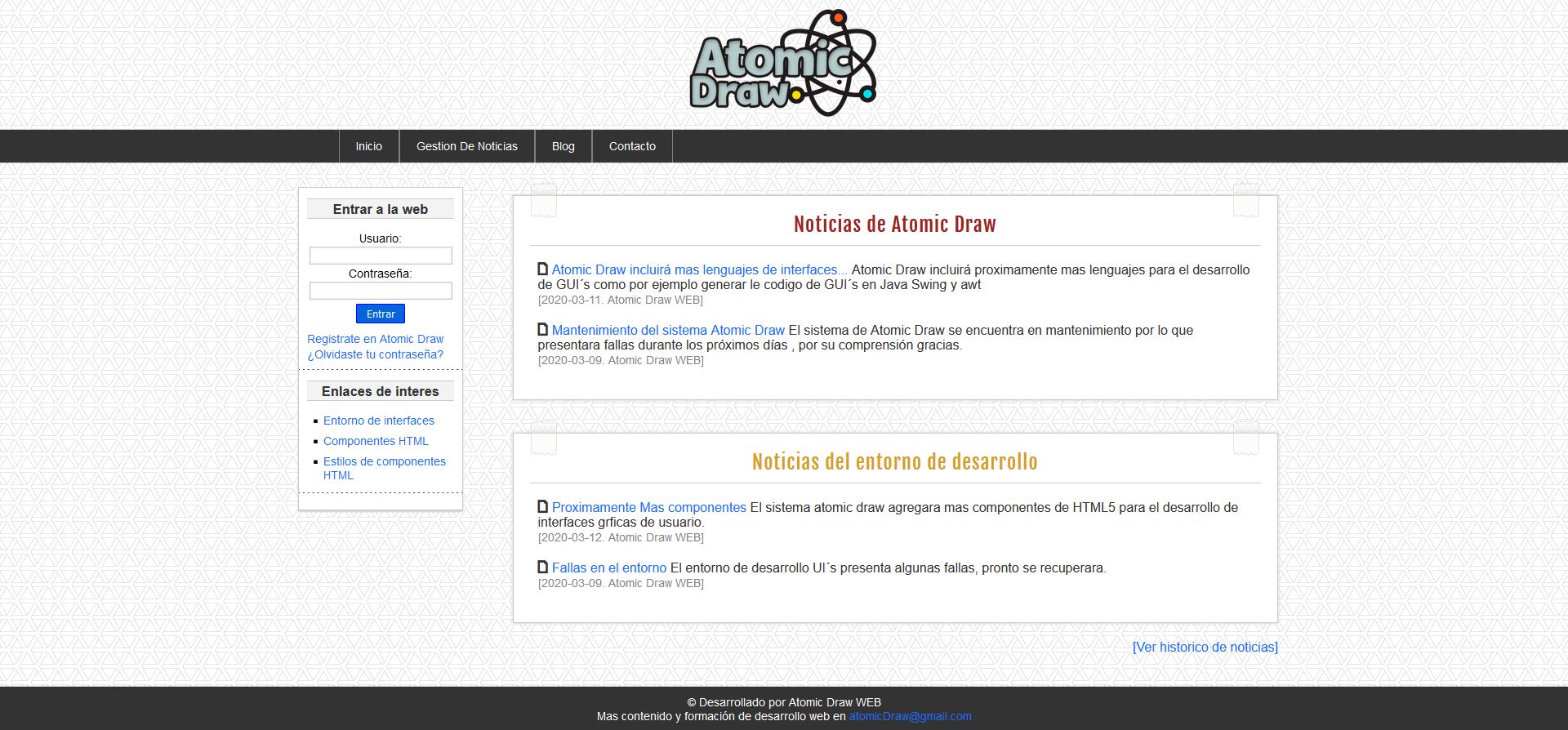Read 'Atomic Draw incluirá mas lenguajes de interfaces...' news
The width and height of the screenshot is (1568, 730).
pos(700,269)
